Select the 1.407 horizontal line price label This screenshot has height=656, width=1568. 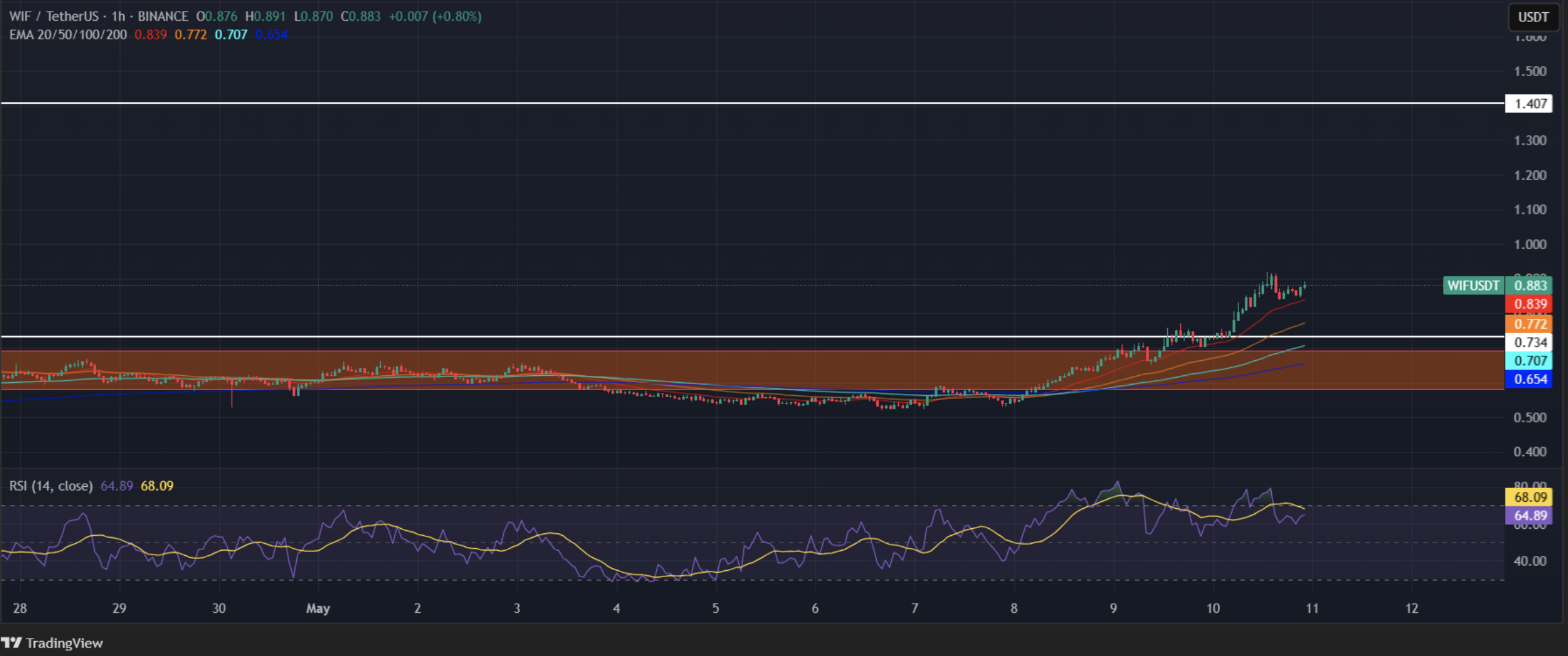[1529, 103]
